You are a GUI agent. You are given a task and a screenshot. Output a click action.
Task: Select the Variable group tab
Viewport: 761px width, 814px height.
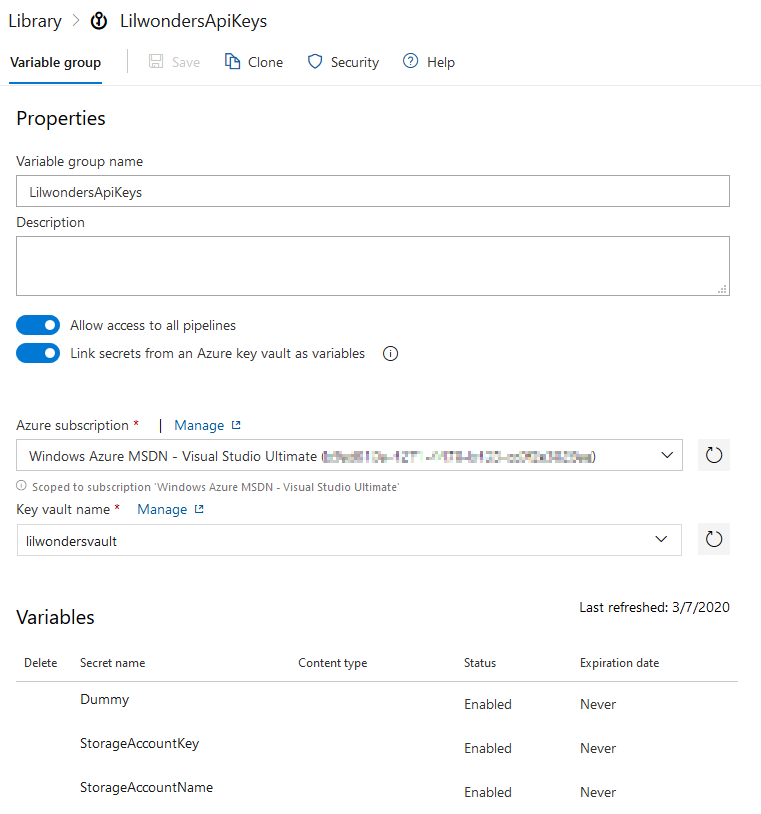click(x=55, y=62)
